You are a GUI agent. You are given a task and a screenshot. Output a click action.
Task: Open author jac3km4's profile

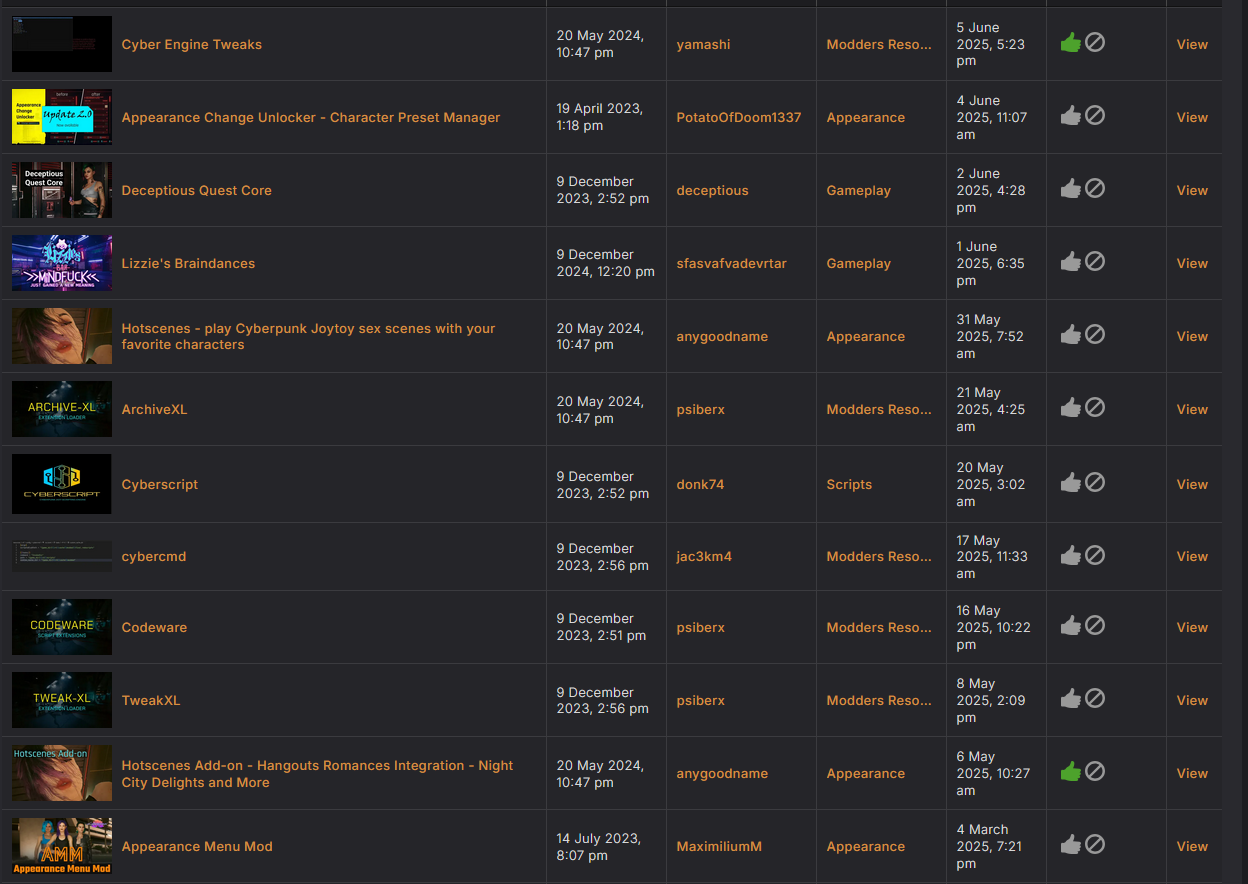(704, 556)
